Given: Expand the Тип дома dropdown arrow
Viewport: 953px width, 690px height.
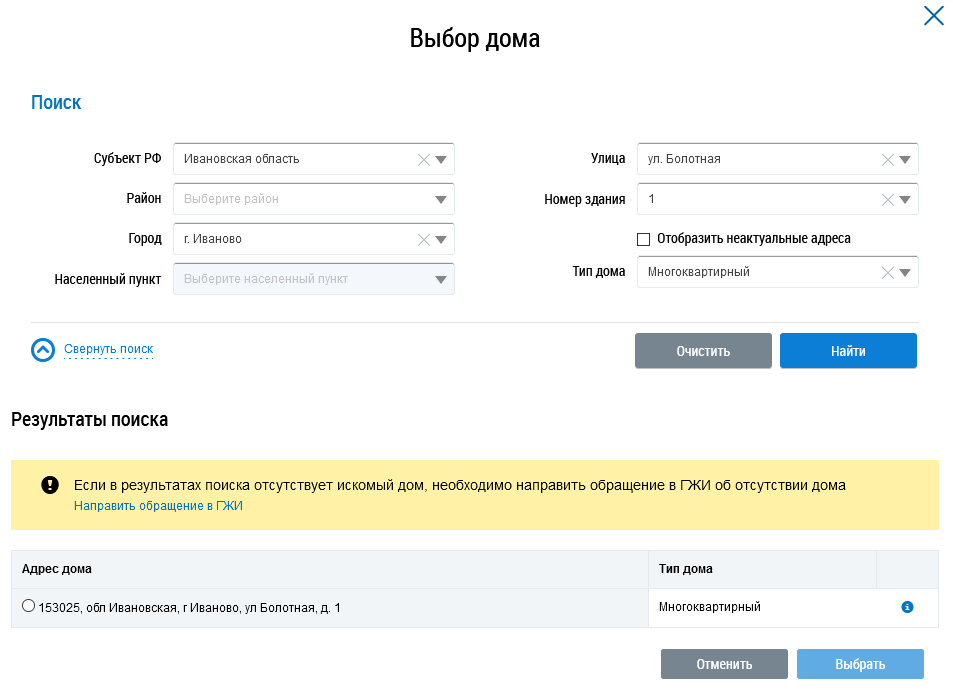Looking at the screenshot, I should tap(905, 272).
